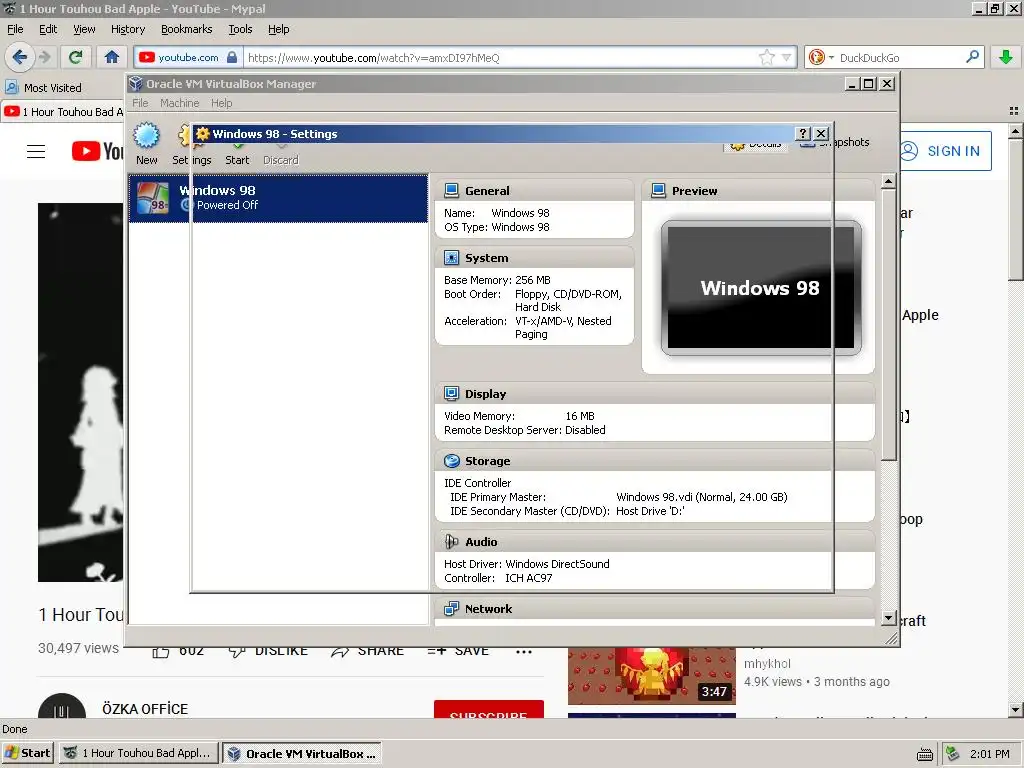Reload the page with the green refresh icon
This screenshot has height=768, width=1024.
76,57
